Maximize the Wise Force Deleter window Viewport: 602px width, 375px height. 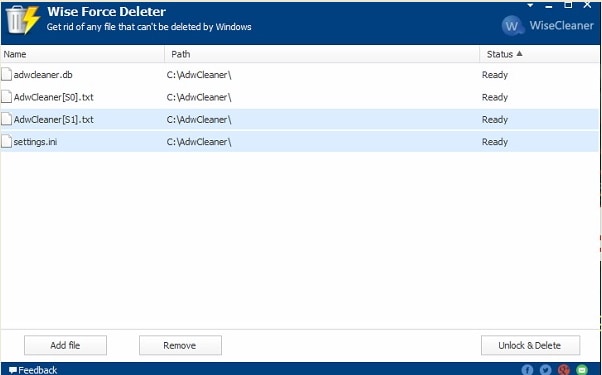tap(568, 5)
